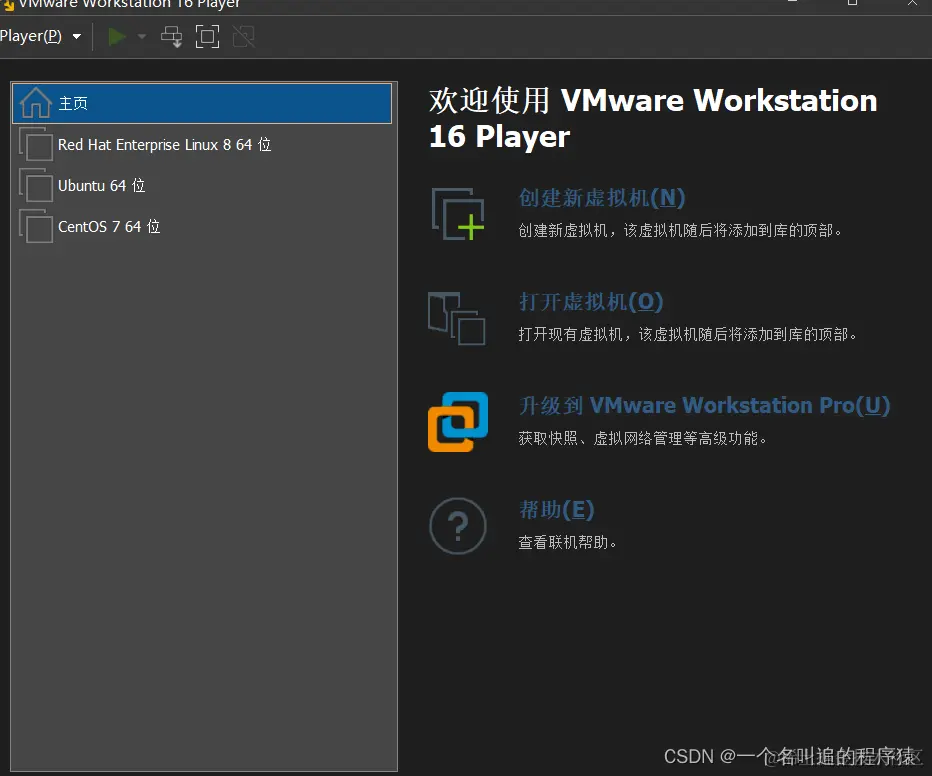Click 升级到 VMware Workstation Pro(U) link

tap(704, 406)
